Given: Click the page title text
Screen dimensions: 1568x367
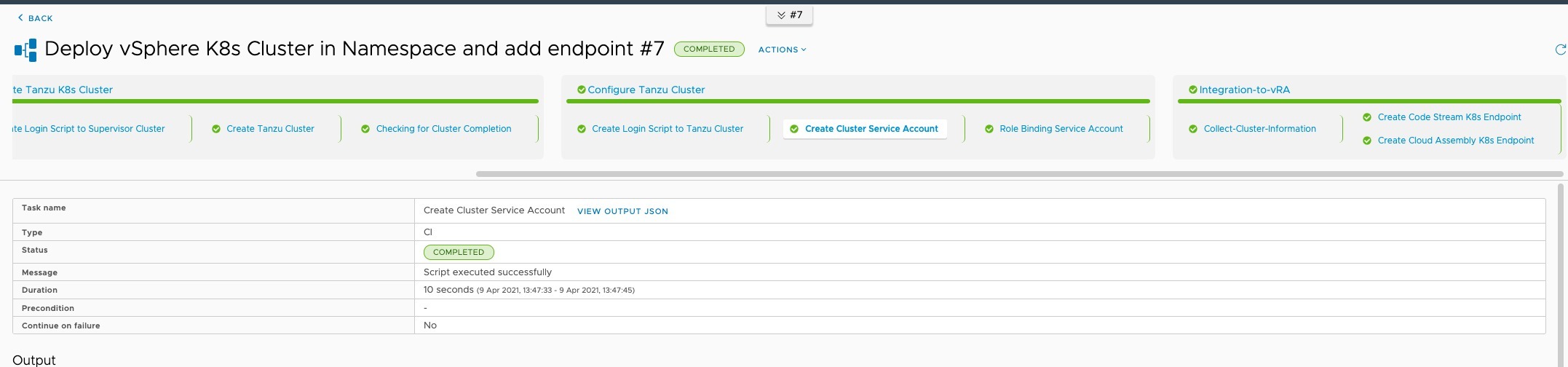Looking at the screenshot, I should coord(355,49).
